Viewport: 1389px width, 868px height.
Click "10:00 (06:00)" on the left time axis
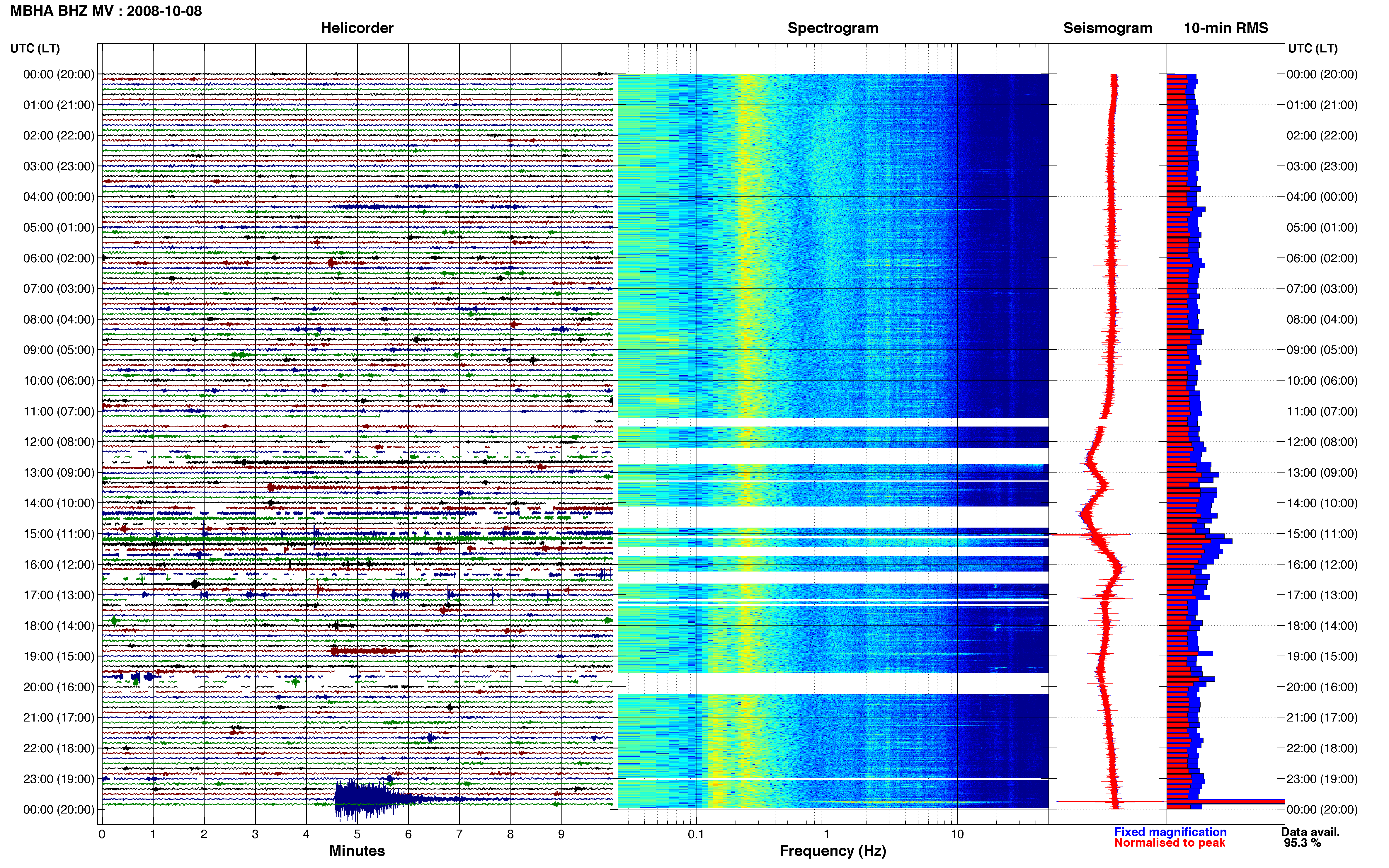tap(59, 381)
